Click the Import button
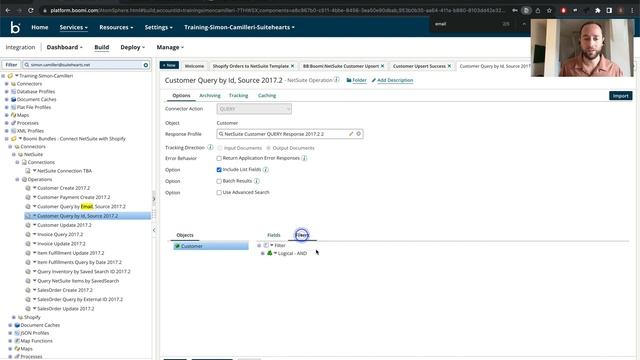 (x=620, y=96)
